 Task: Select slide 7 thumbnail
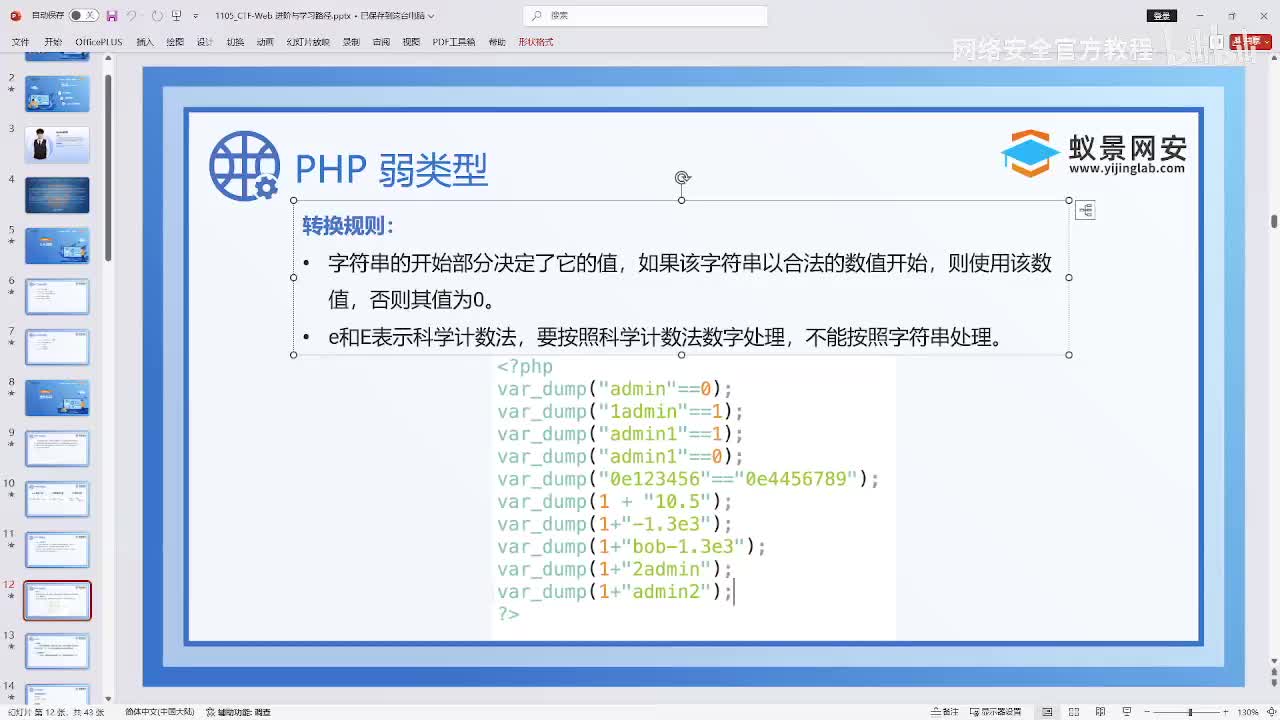tap(57, 347)
